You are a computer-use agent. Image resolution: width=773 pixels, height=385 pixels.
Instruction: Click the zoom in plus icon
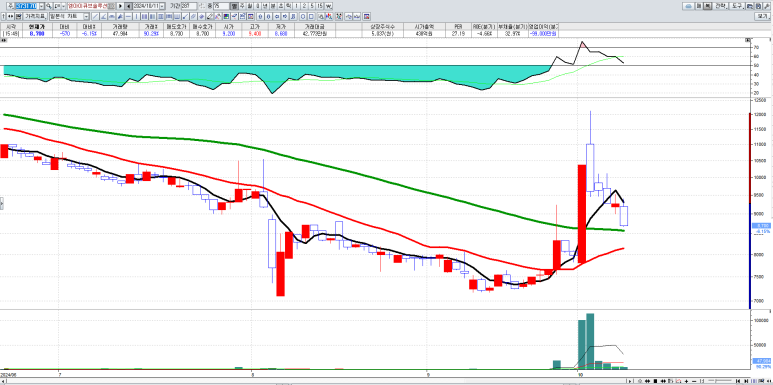(686, 381)
